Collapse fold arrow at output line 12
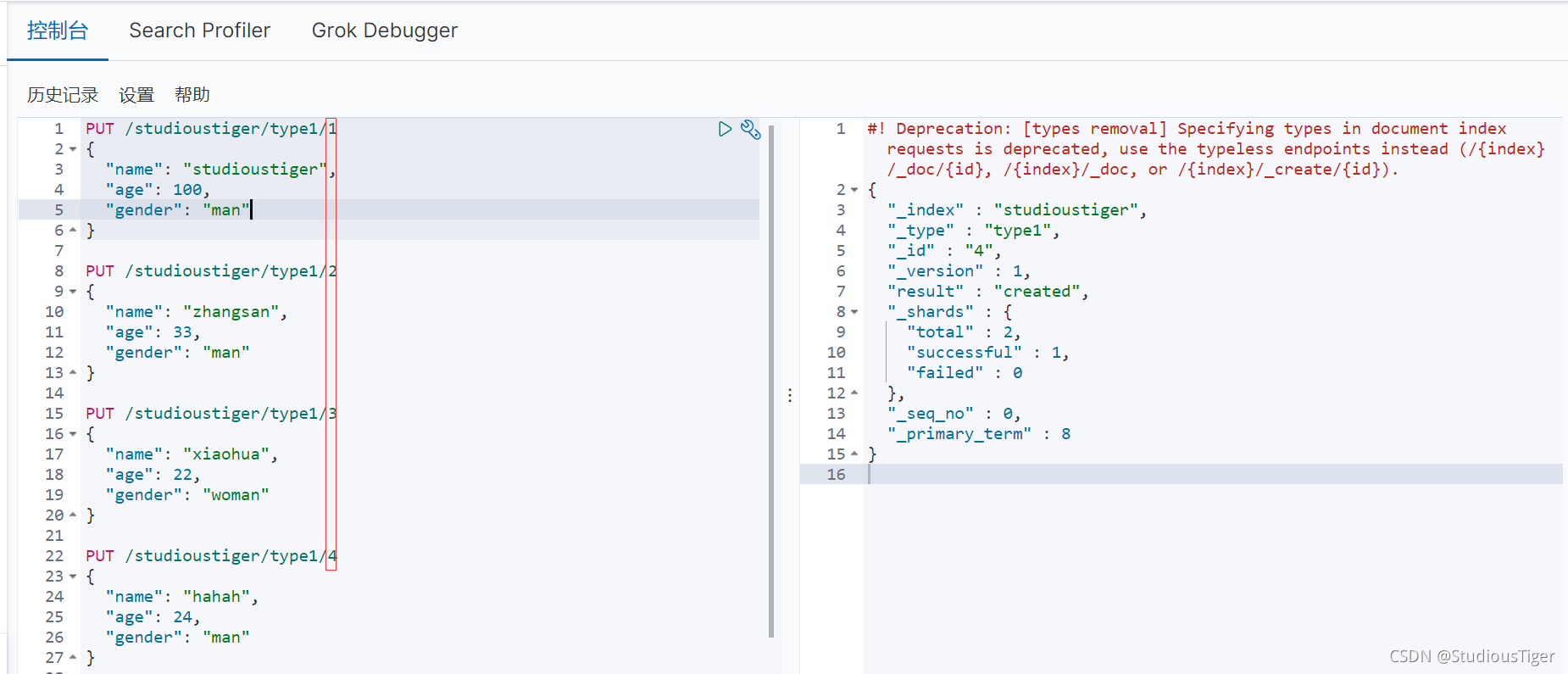This screenshot has width=1568, height=674. coord(854,393)
